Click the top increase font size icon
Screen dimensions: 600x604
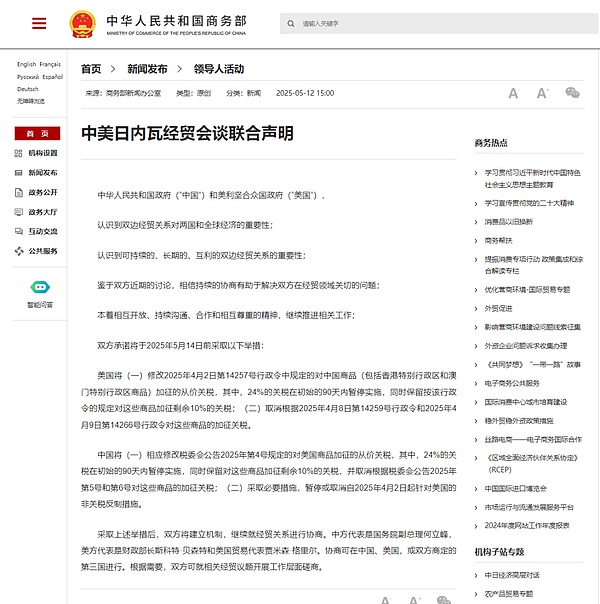tap(513, 93)
